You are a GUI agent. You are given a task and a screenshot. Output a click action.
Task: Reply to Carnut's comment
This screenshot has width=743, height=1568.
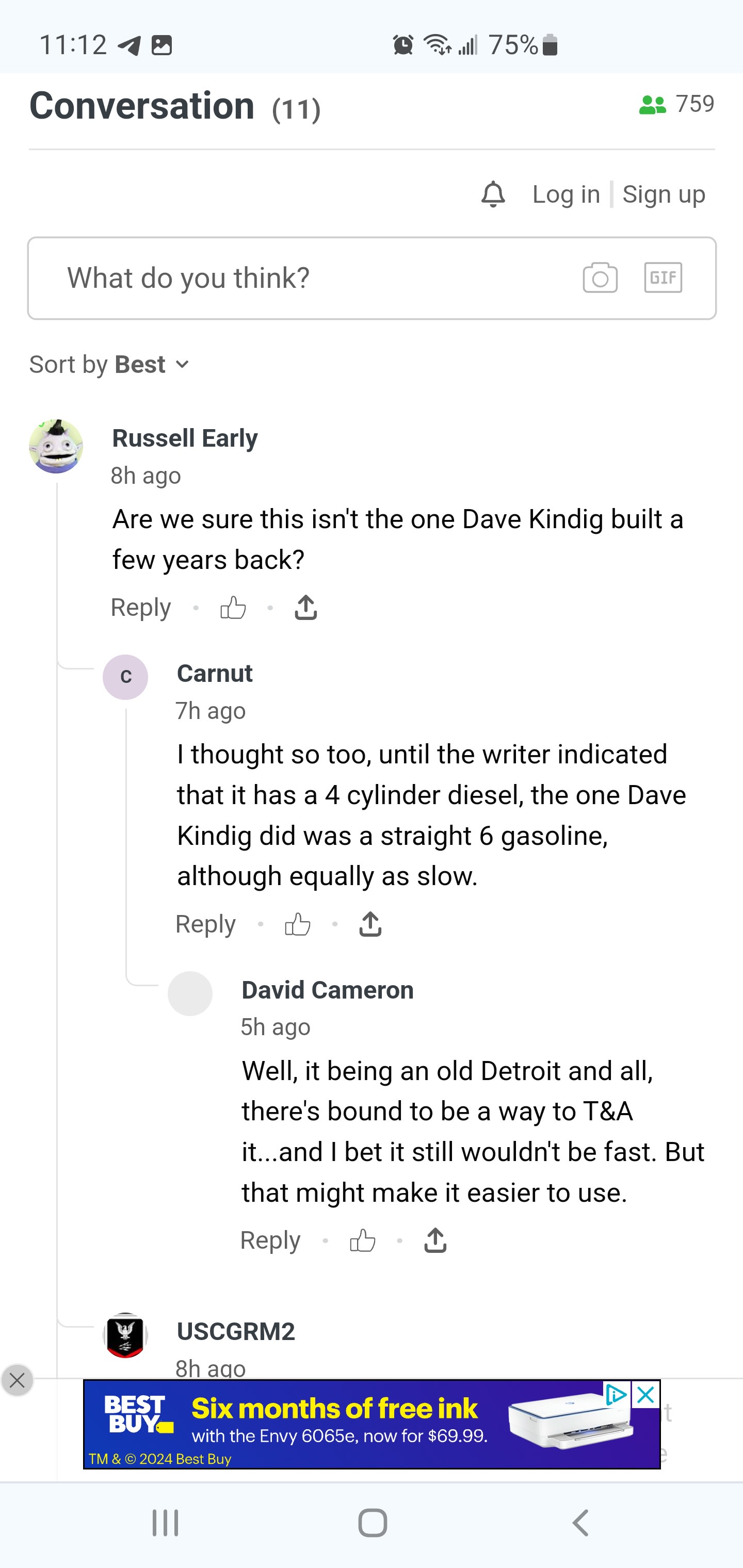205,924
